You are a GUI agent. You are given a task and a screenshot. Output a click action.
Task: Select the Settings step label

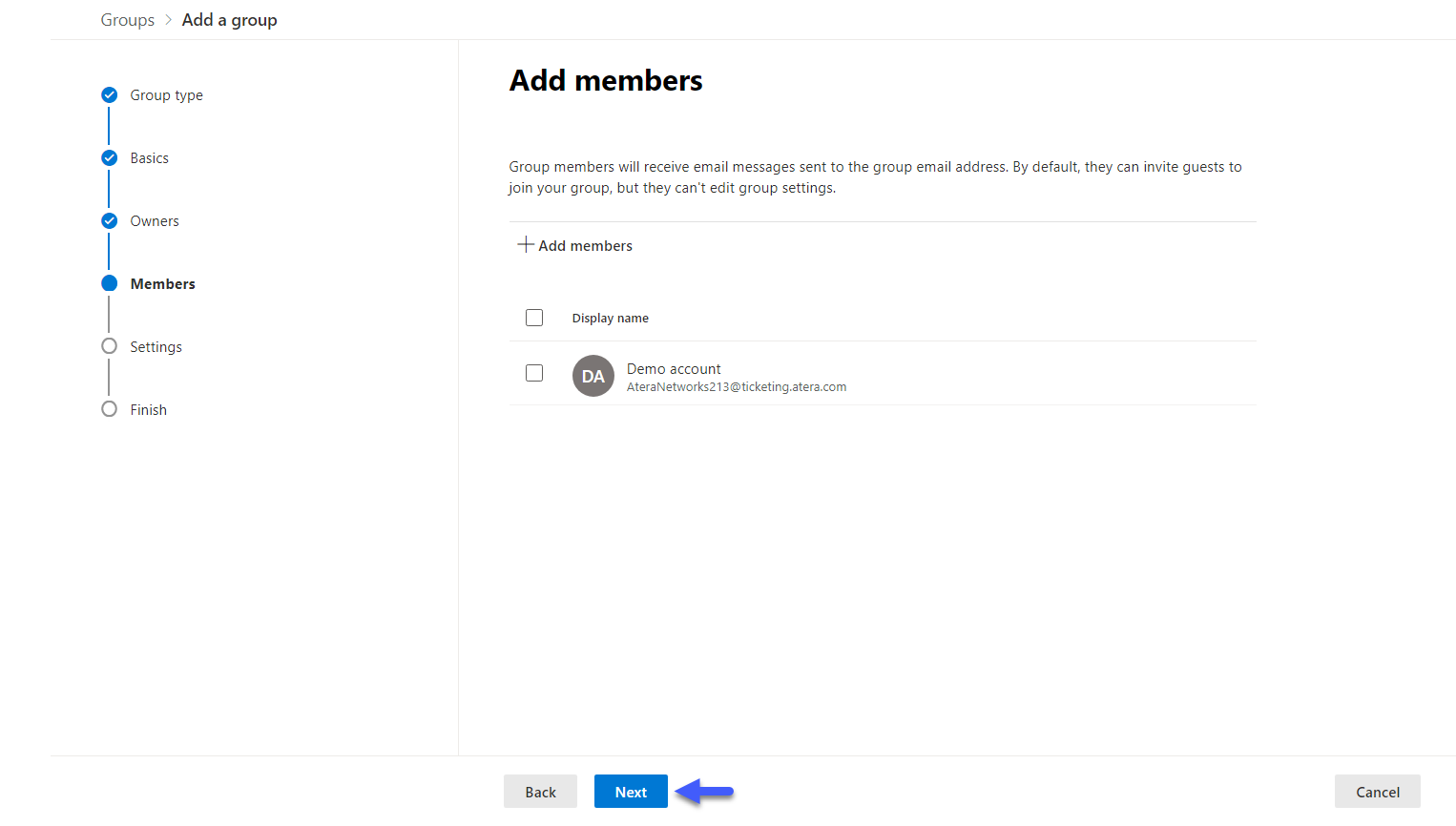point(156,347)
